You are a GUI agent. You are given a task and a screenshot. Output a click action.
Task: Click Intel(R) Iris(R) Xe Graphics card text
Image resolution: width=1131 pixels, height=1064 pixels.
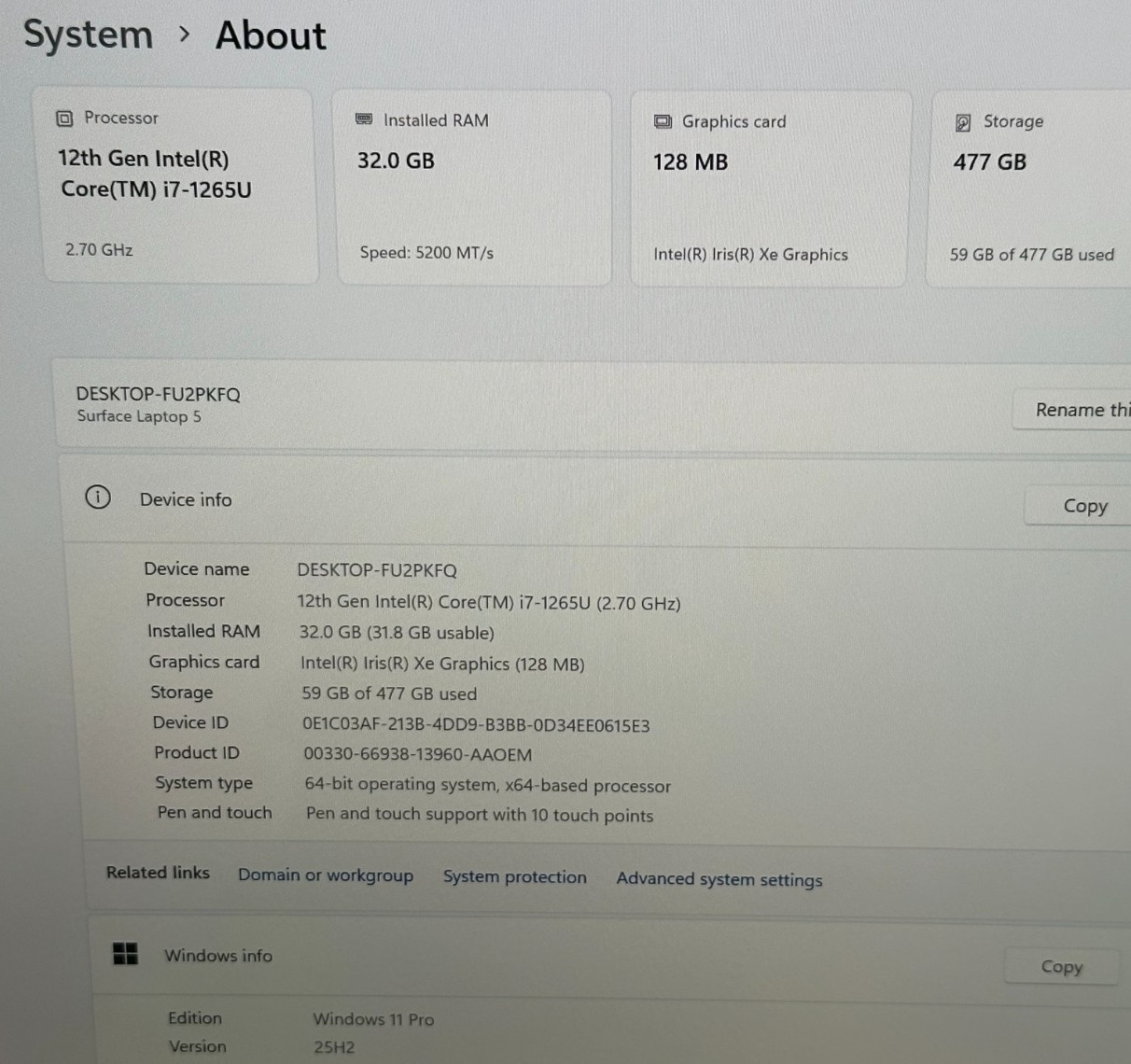[x=751, y=254]
